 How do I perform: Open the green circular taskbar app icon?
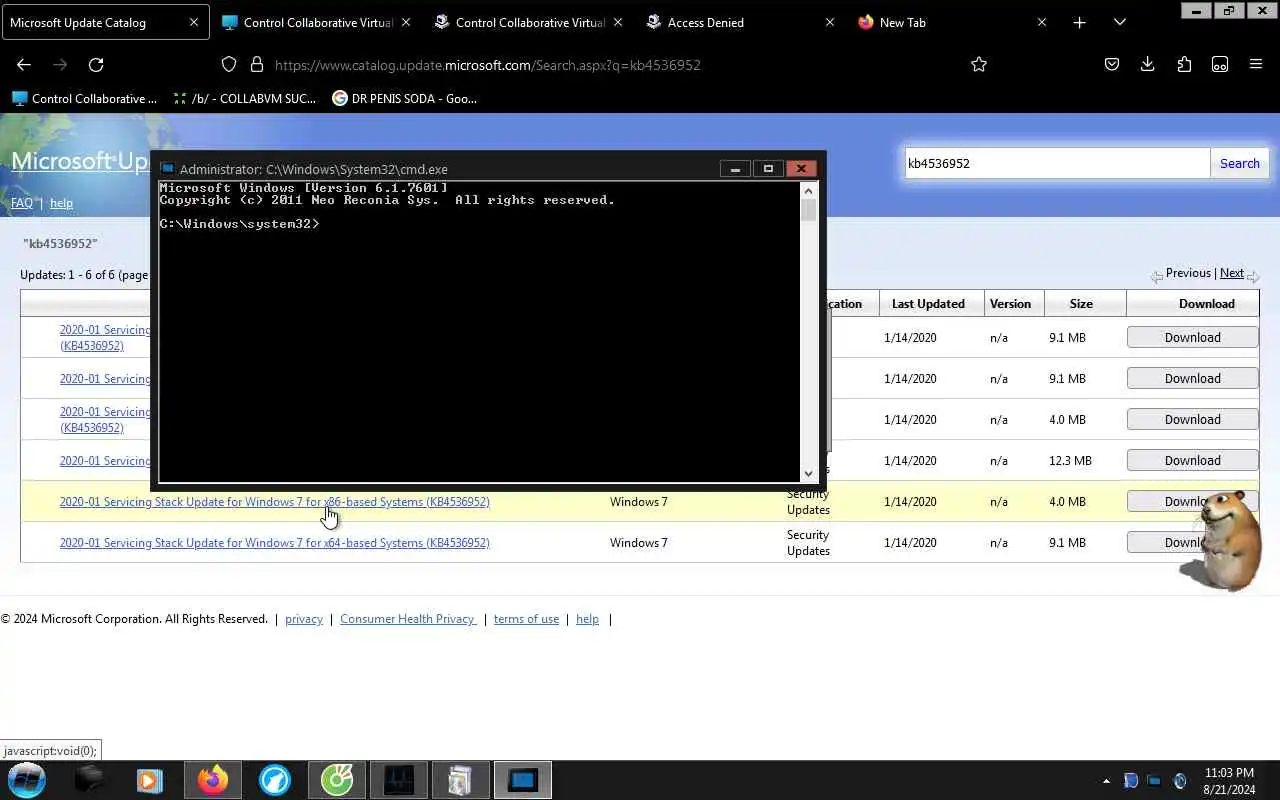click(336, 780)
